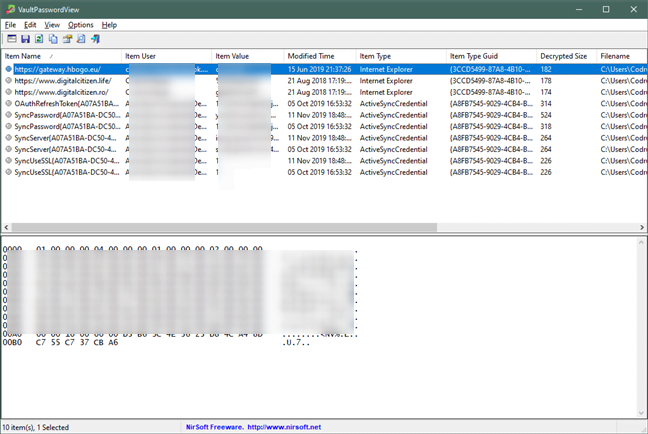Click the down arrow of the hex pane scrollbar
Screen dimensions: 648x434
(641, 413)
